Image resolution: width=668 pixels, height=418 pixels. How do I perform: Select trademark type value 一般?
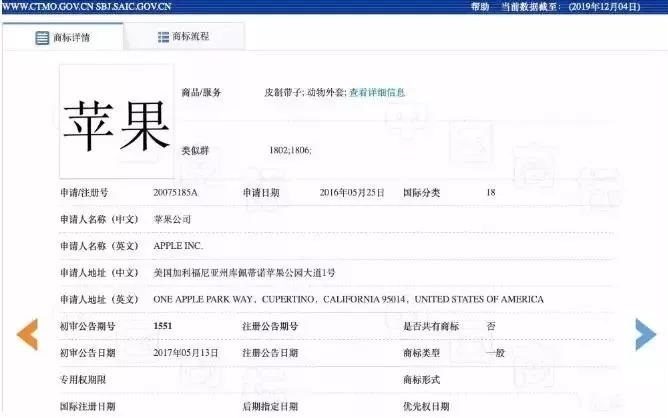coord(495,353)
